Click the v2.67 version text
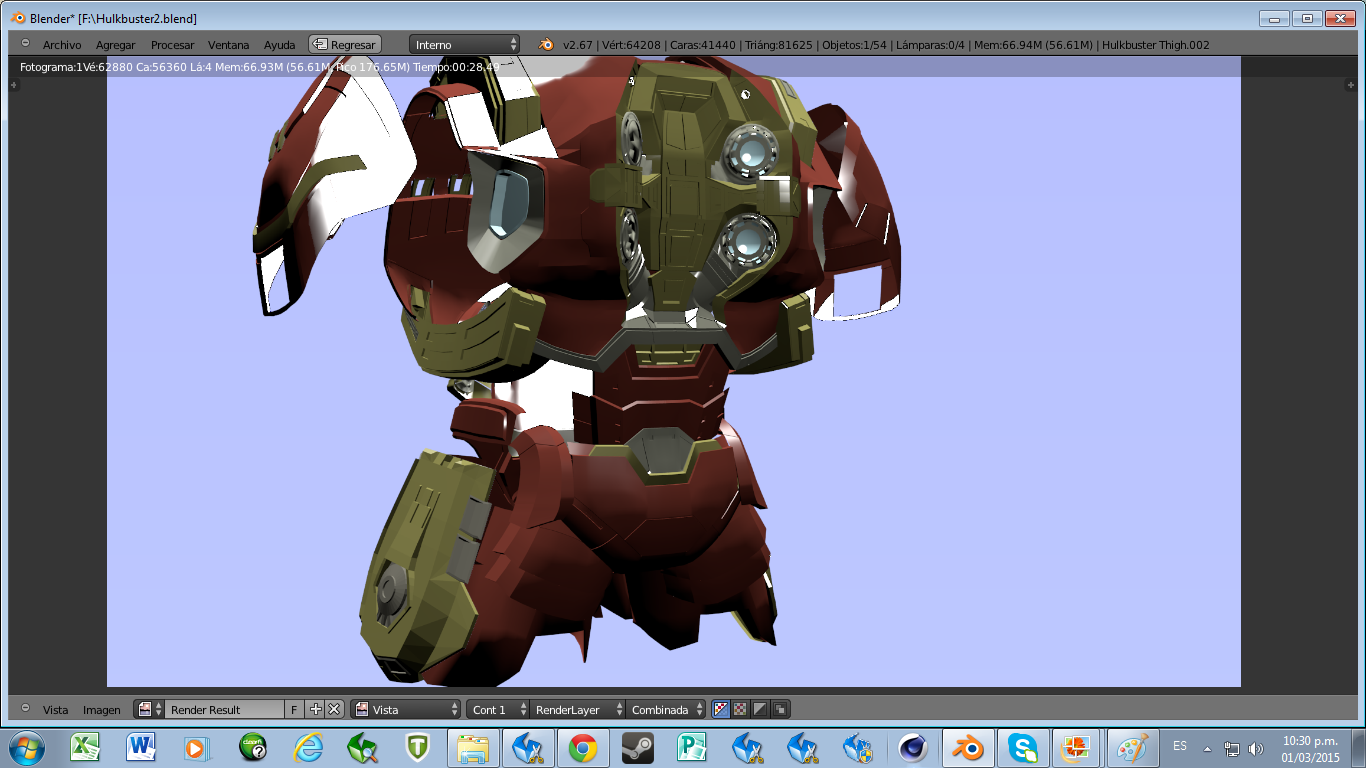This screenshot has width=1366, height=768. [578, 45]
